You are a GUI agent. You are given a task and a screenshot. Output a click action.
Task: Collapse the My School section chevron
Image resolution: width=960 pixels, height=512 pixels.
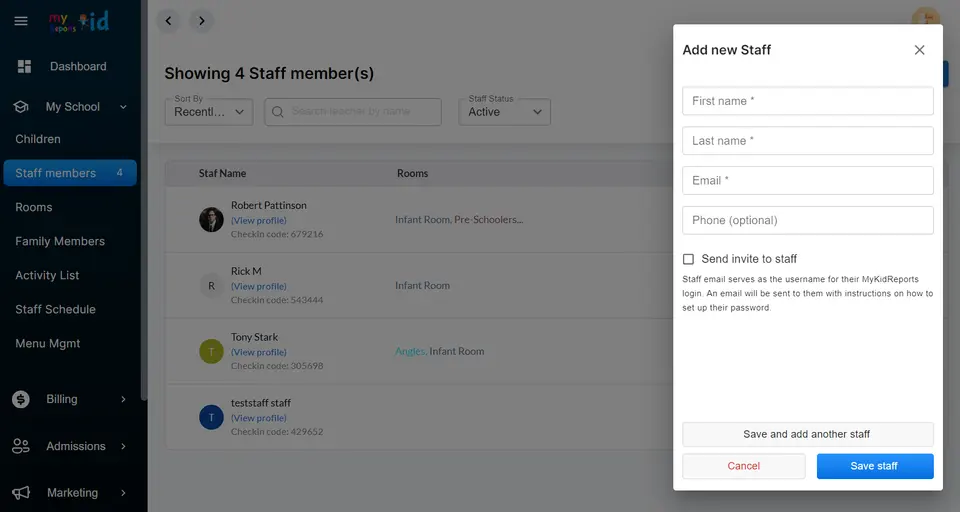click(x=123, y=107)
